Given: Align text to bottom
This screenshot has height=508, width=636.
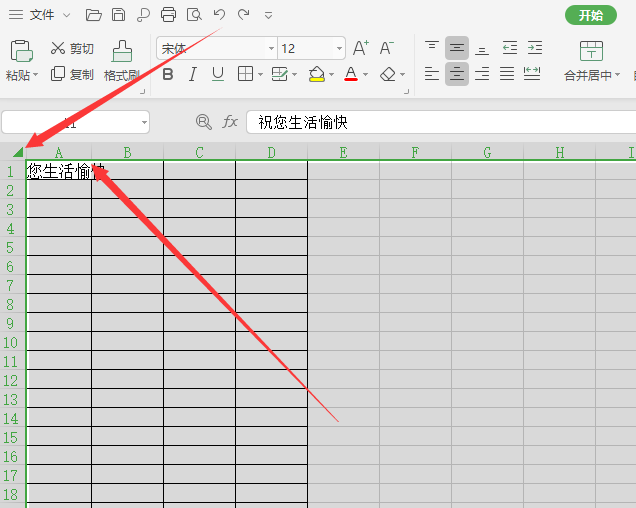Looking at the screenshot, I should coord(482,48).
